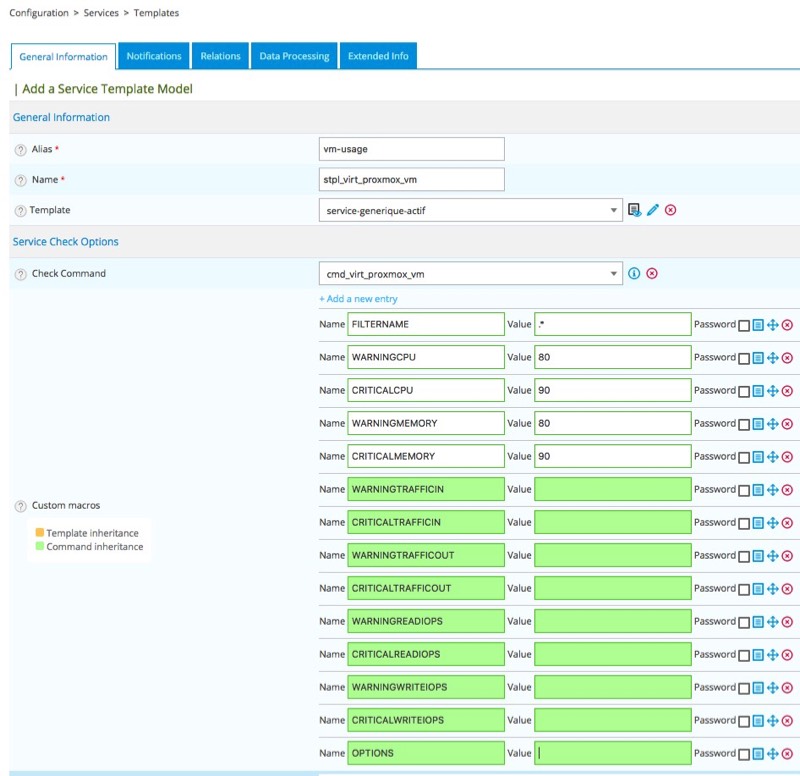
Task: Delete the FILTERNAME macro row
Action: click(787, 325)
